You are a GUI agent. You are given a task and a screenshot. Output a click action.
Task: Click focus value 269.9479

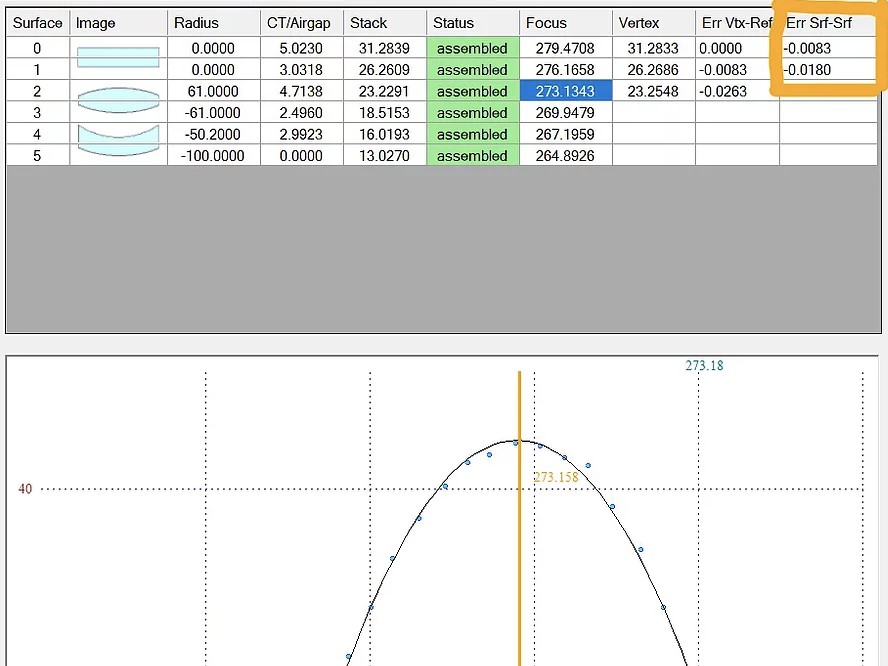coord(565,113)
